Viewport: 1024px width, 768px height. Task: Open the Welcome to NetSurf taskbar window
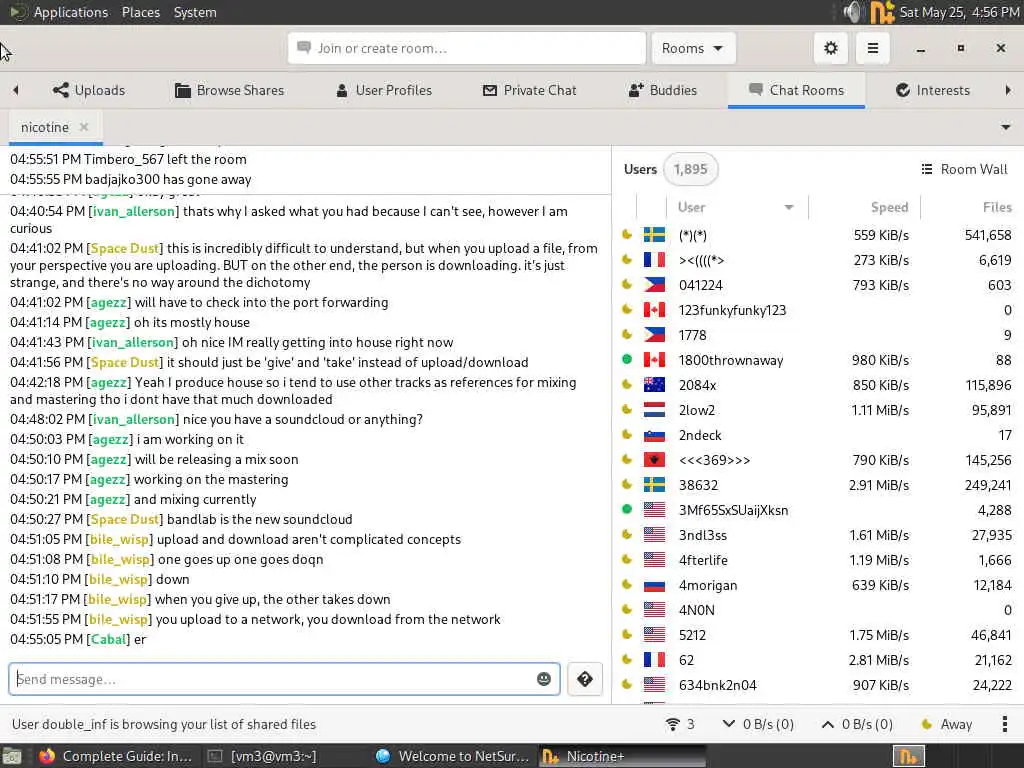pos(453,756)
